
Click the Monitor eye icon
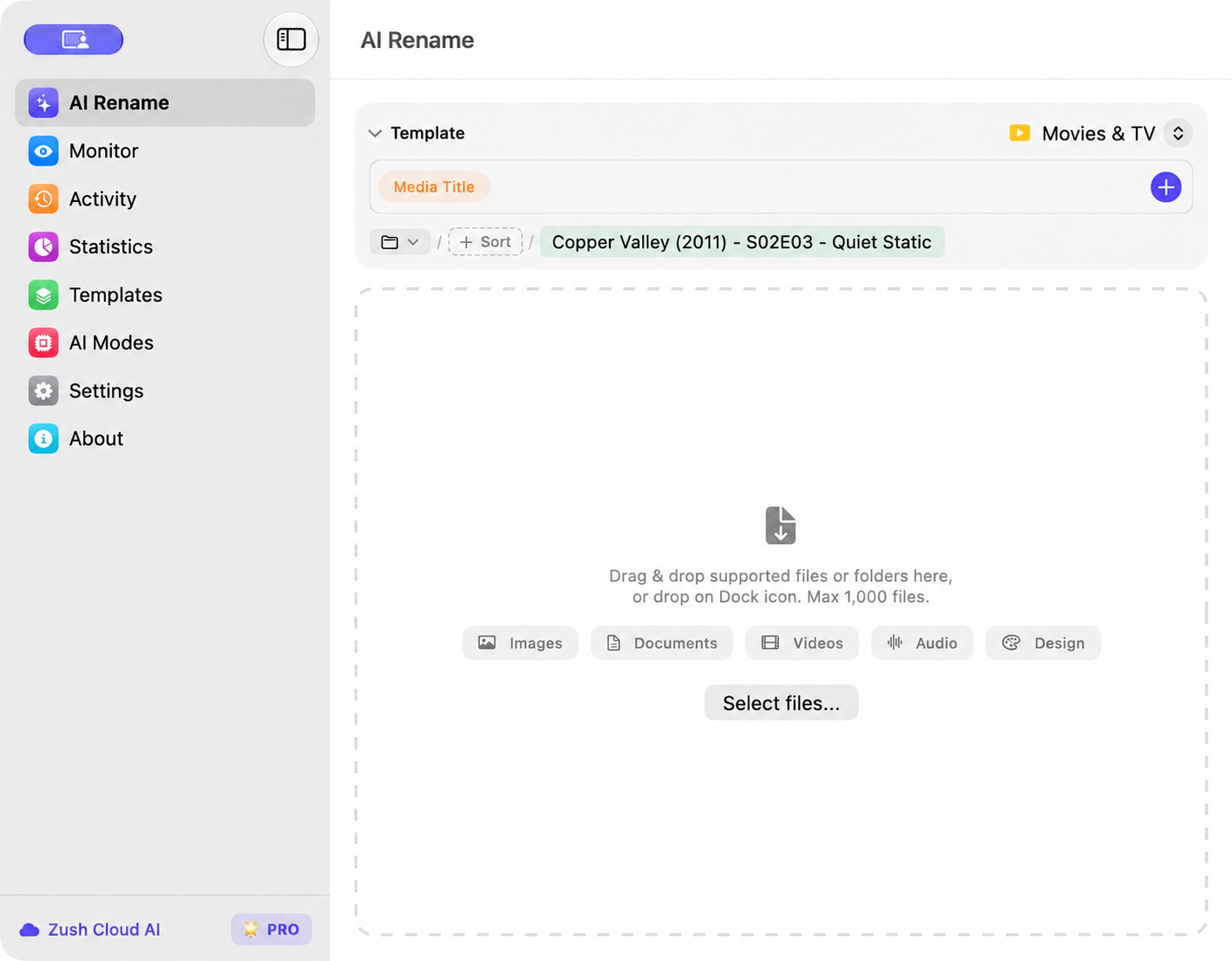click(x=43, y=151)
